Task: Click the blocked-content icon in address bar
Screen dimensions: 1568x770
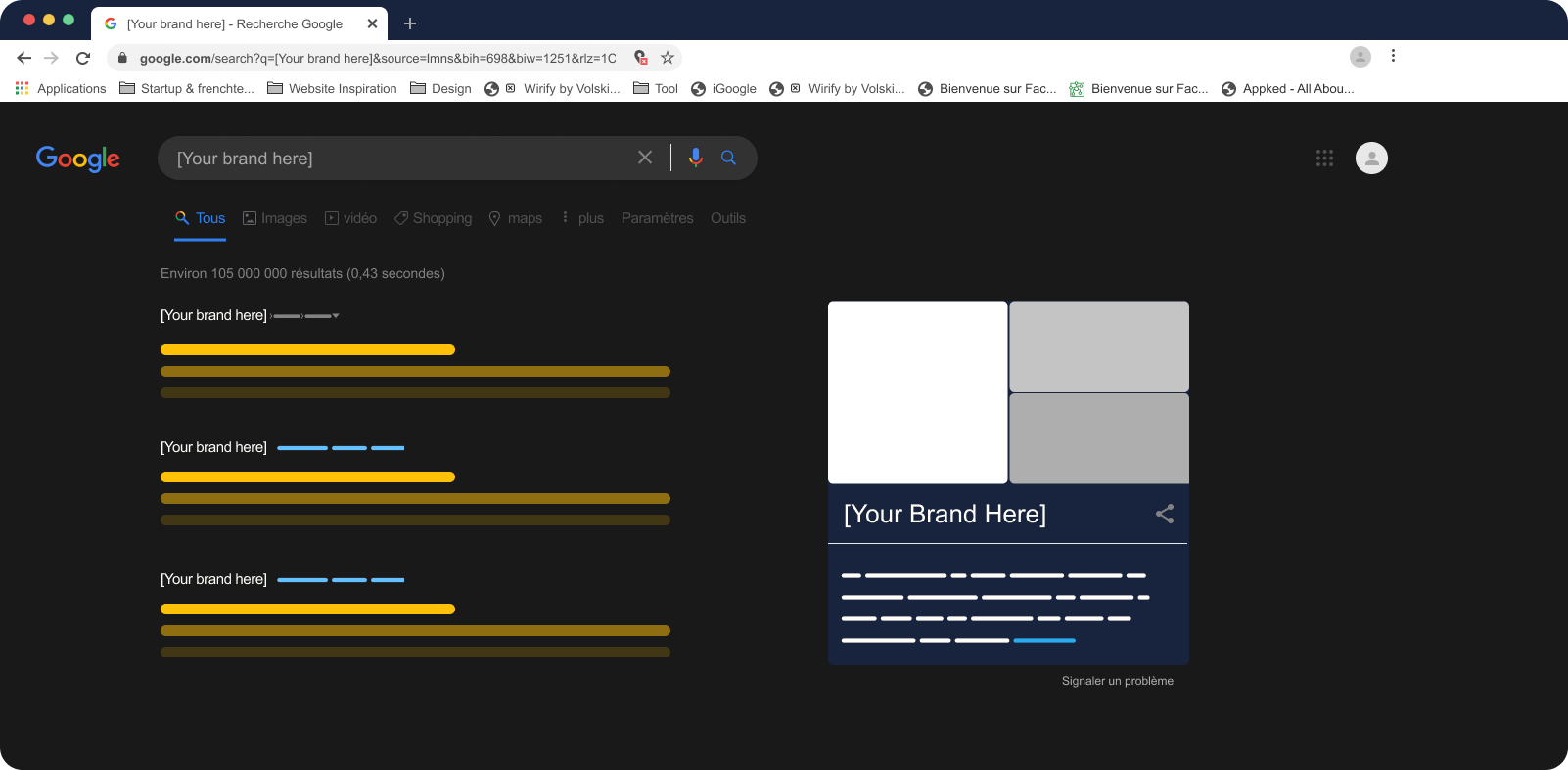Action: (x=641, y=58)
